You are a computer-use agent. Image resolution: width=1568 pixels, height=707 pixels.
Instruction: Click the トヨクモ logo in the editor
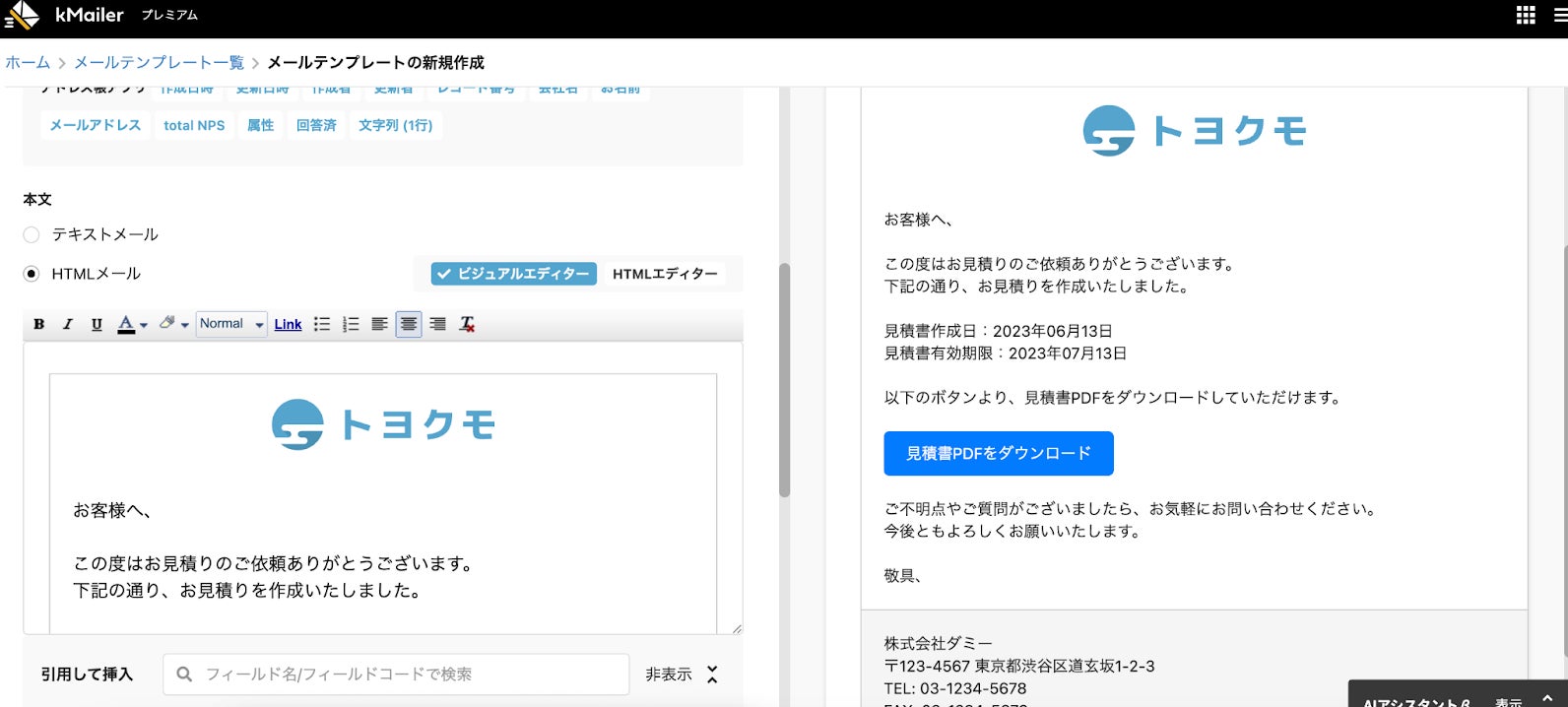tap(383, 424)
